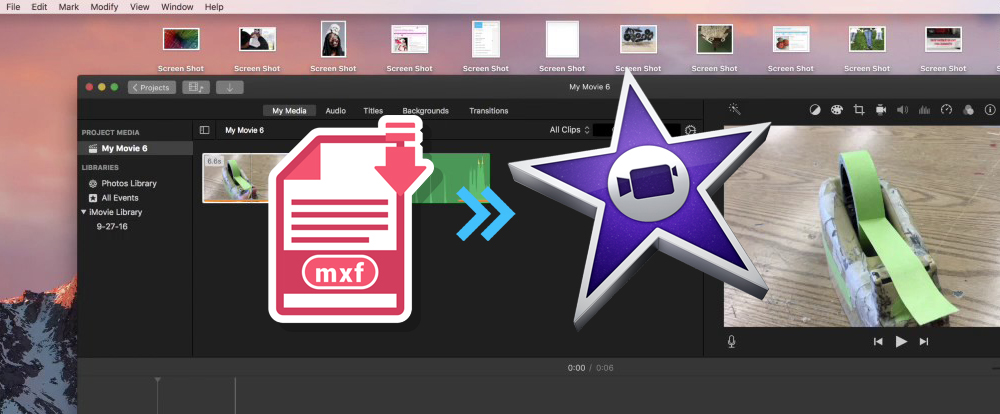Switch to the My Media tab

[x=289, y=110]
